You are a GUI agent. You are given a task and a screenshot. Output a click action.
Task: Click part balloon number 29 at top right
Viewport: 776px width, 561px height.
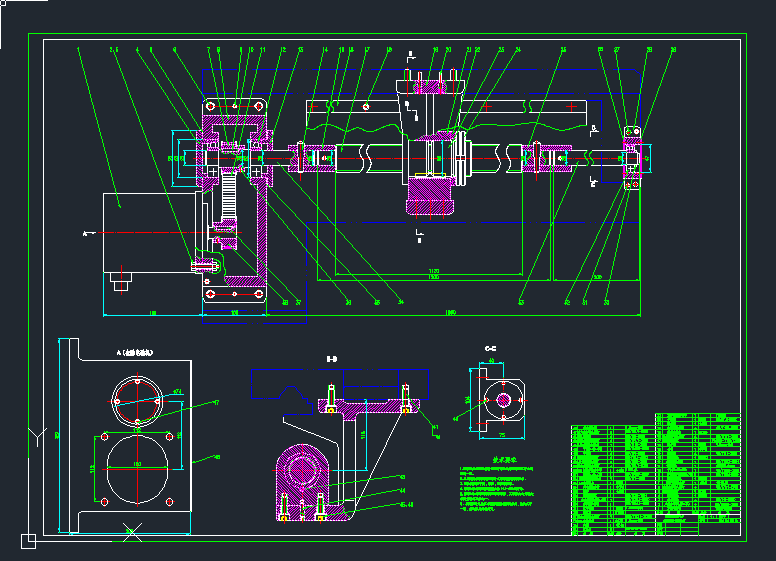point(673,49)
